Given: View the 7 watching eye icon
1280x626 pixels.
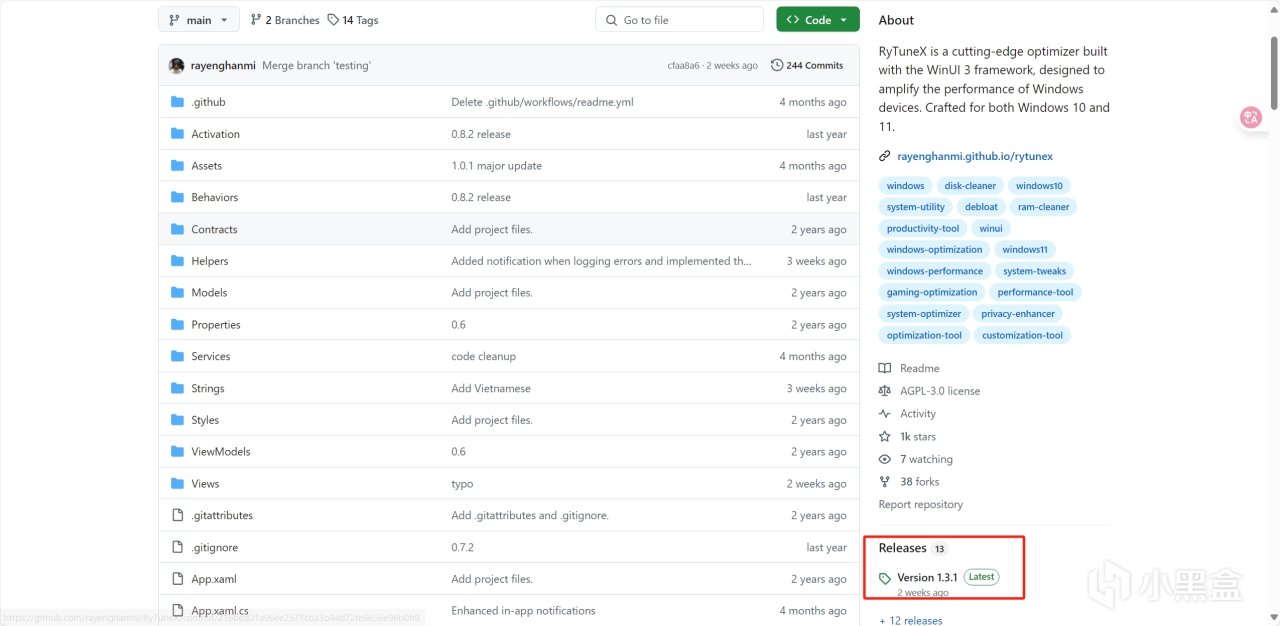Looking at the screenshot, I should click(x=884, y=459).
